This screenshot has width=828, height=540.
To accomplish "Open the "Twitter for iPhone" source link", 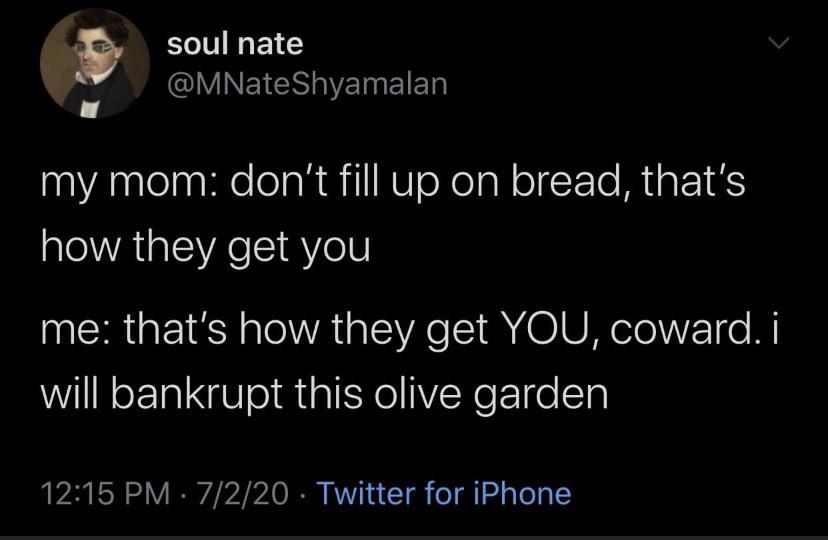I will point(443,493).
